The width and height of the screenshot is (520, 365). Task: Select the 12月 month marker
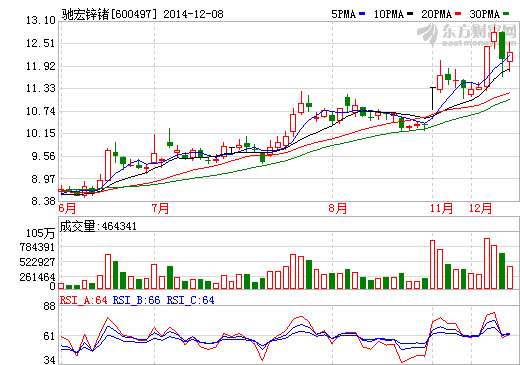pyautogui.click(x=480, y=209)
